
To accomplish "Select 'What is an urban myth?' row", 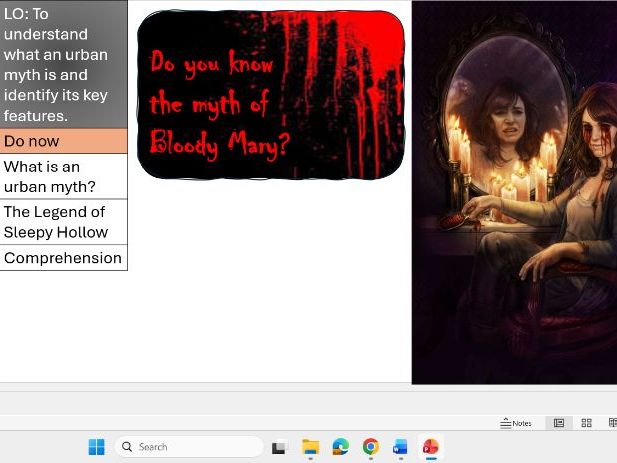I will click(x=64, y=176).
